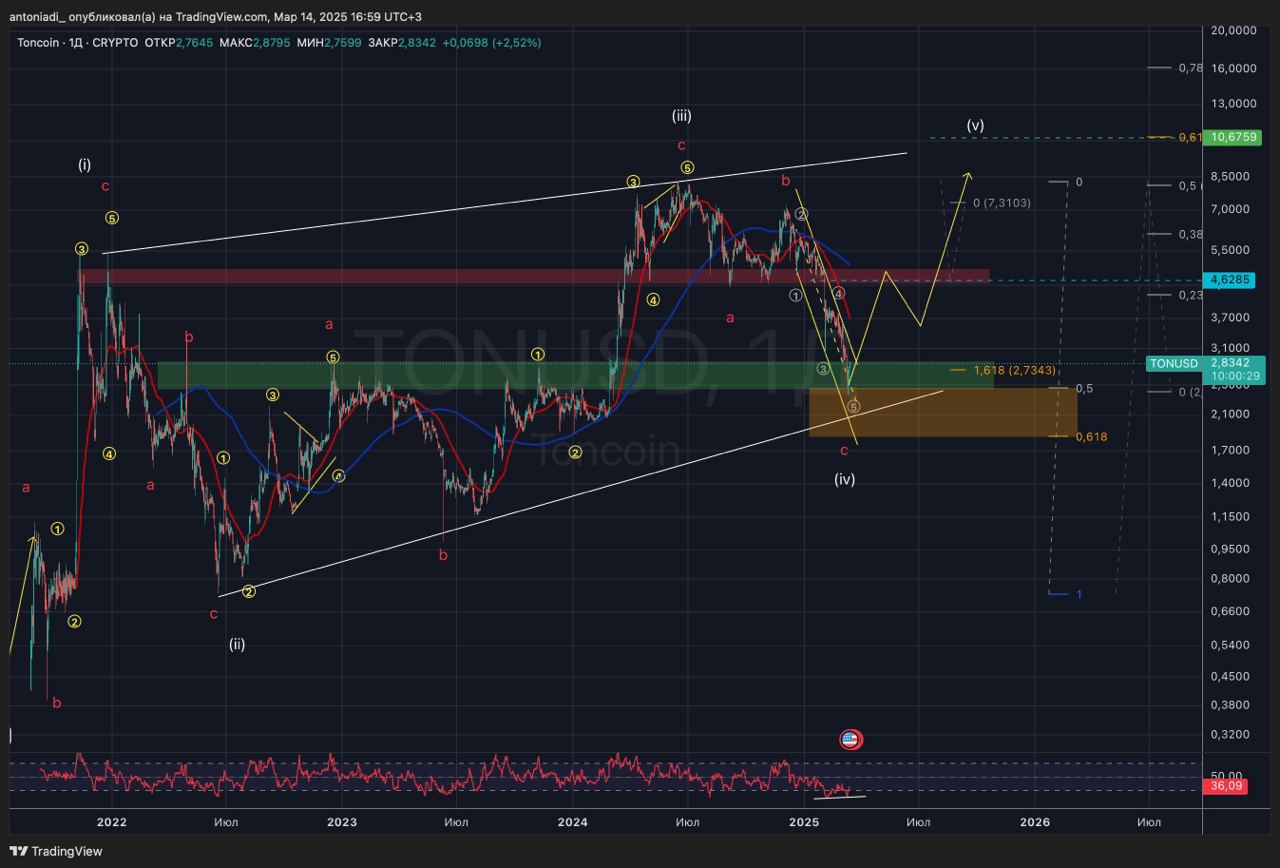Viewport: 1280px width, 868px height.
Task: Click the blue 1 Fibonacci level label
Action: pos(1079,594)
